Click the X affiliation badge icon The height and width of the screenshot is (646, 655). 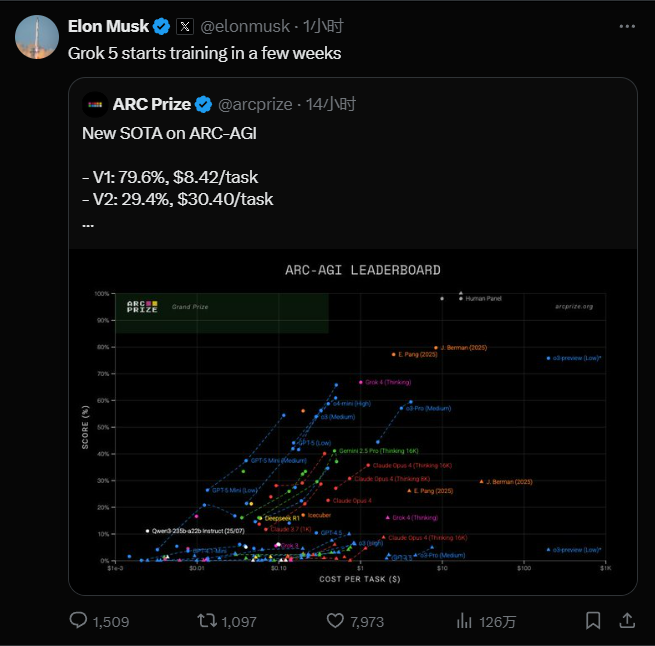[x=185, y=27]
